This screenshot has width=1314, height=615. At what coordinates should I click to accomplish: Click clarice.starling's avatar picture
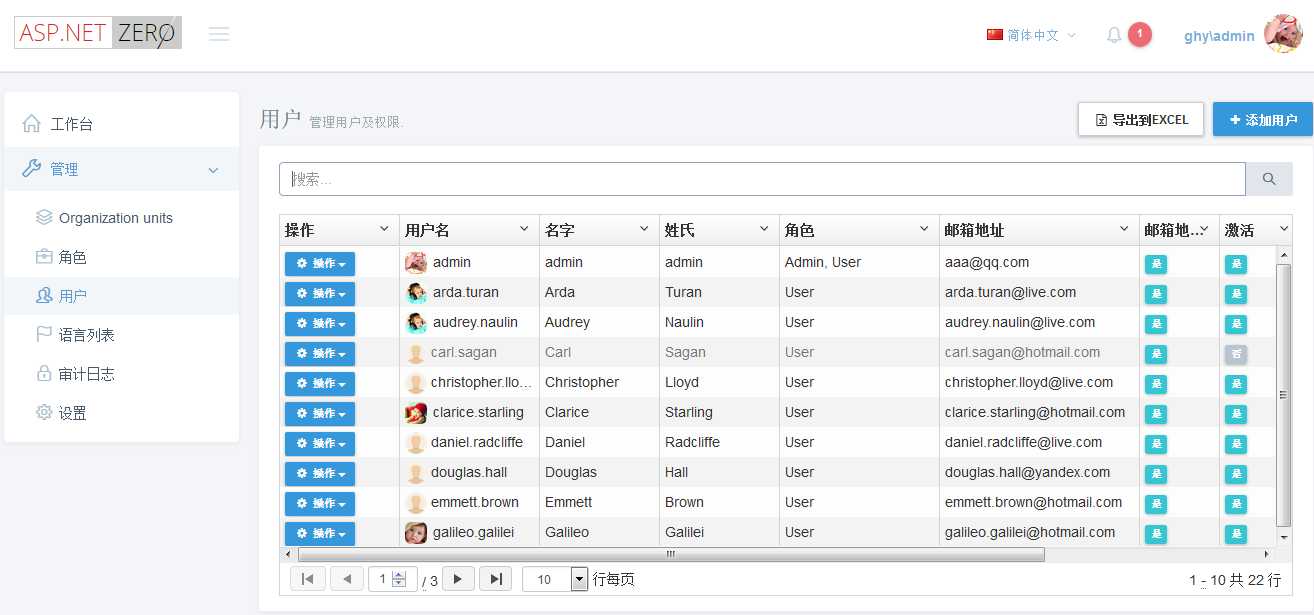coord(416,412)
